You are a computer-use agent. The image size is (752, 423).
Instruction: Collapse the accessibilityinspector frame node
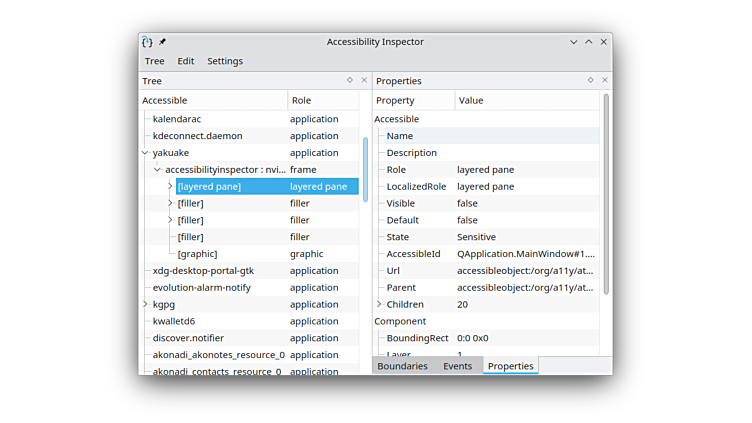pyautogui.click(x=157, y=170)
